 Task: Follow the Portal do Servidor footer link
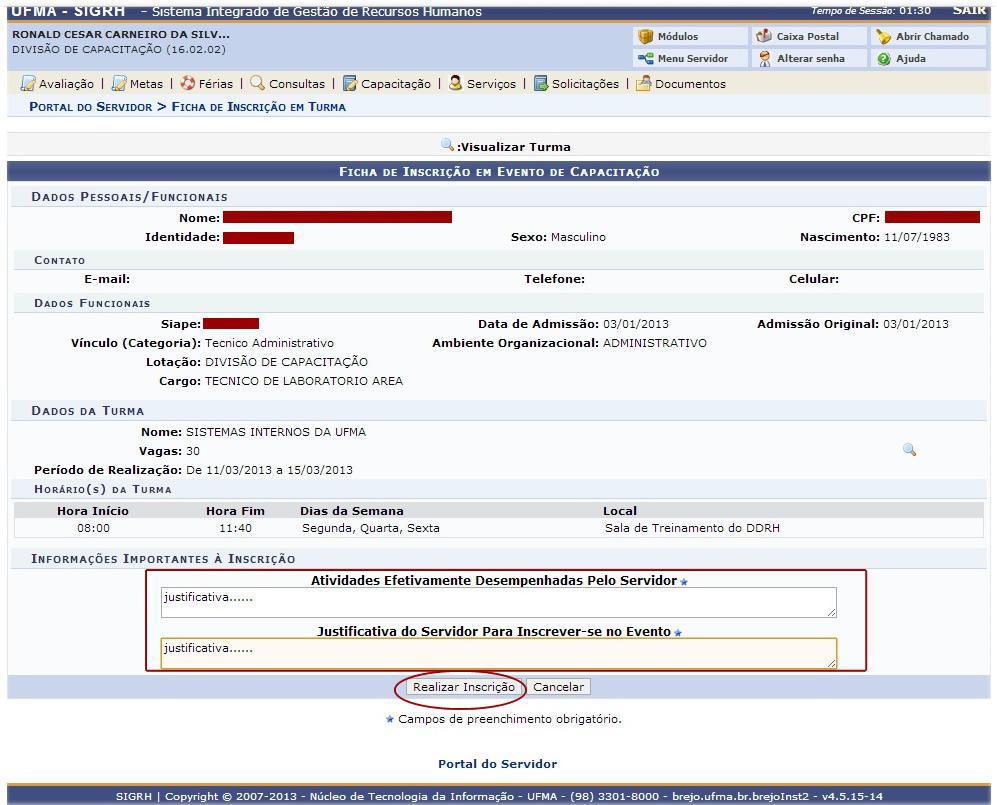497,764
